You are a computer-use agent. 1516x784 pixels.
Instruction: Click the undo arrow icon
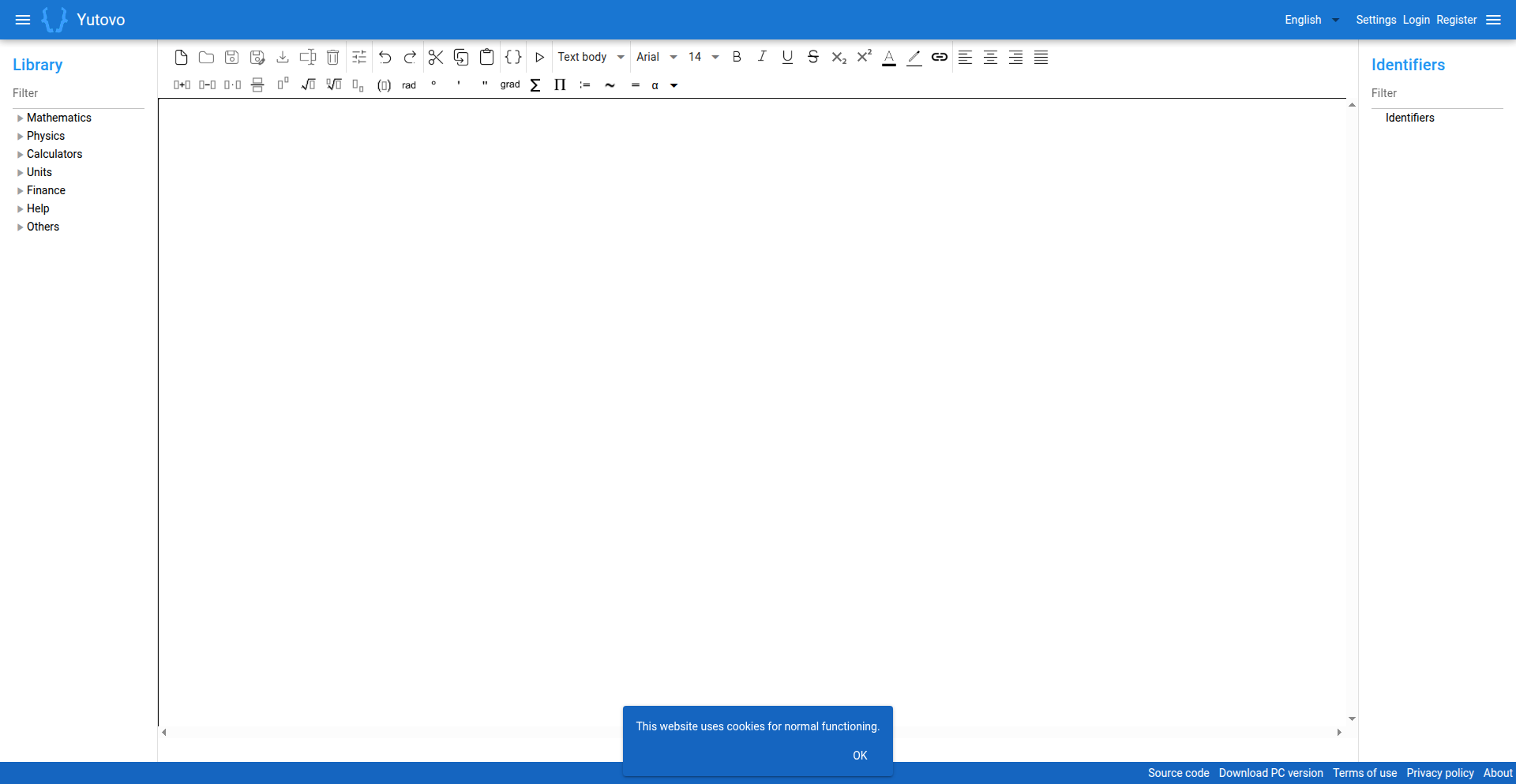[x=385, y=57]
